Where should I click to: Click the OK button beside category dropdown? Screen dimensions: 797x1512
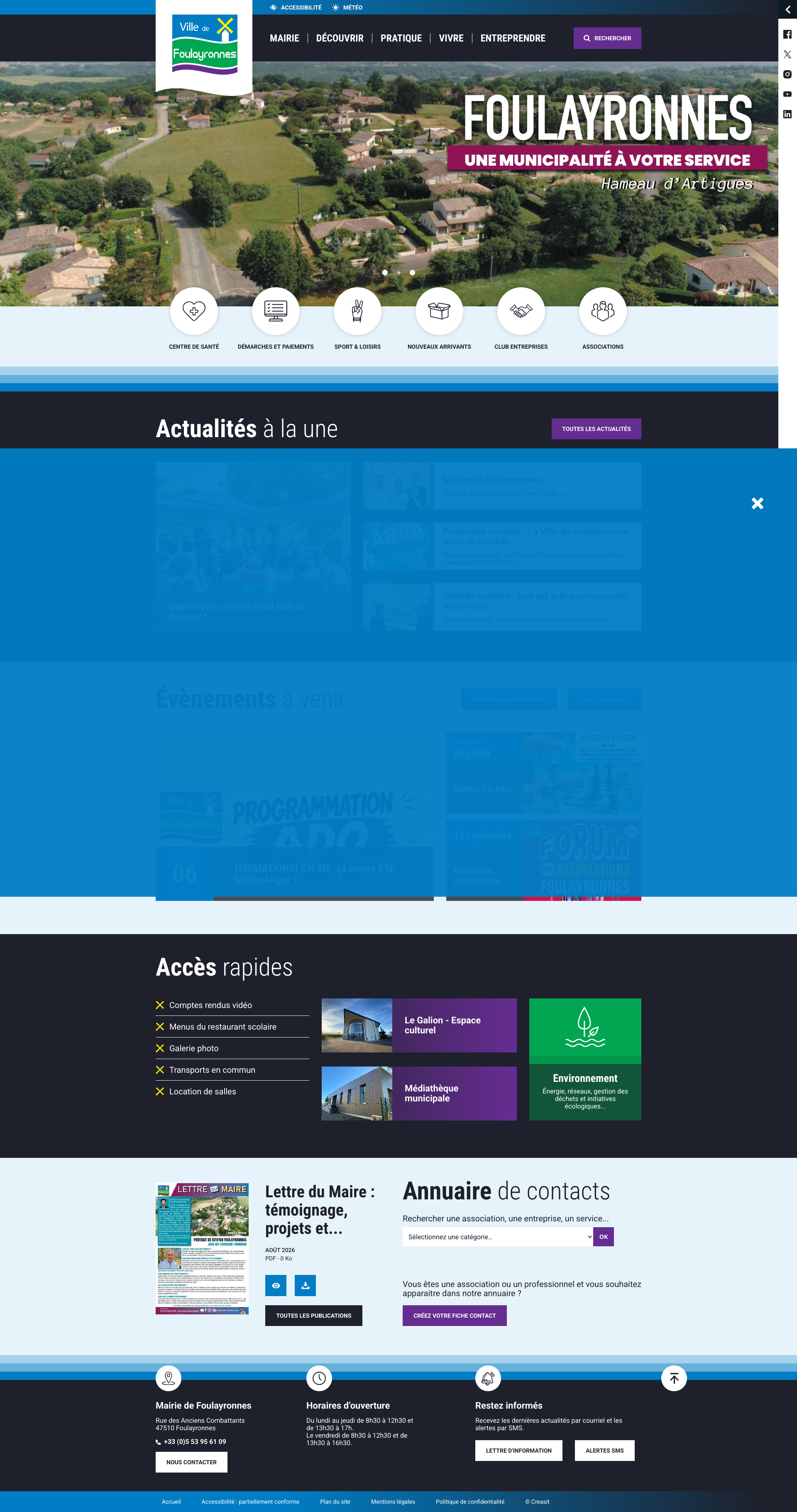coord(603,1237)
